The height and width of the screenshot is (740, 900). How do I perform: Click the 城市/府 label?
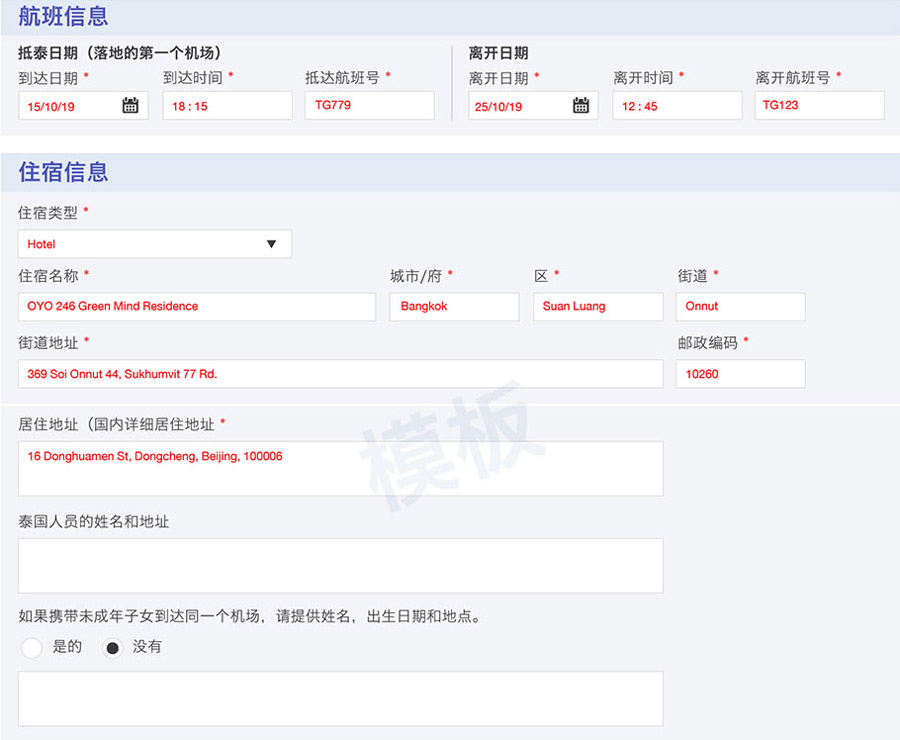[416, 276]
